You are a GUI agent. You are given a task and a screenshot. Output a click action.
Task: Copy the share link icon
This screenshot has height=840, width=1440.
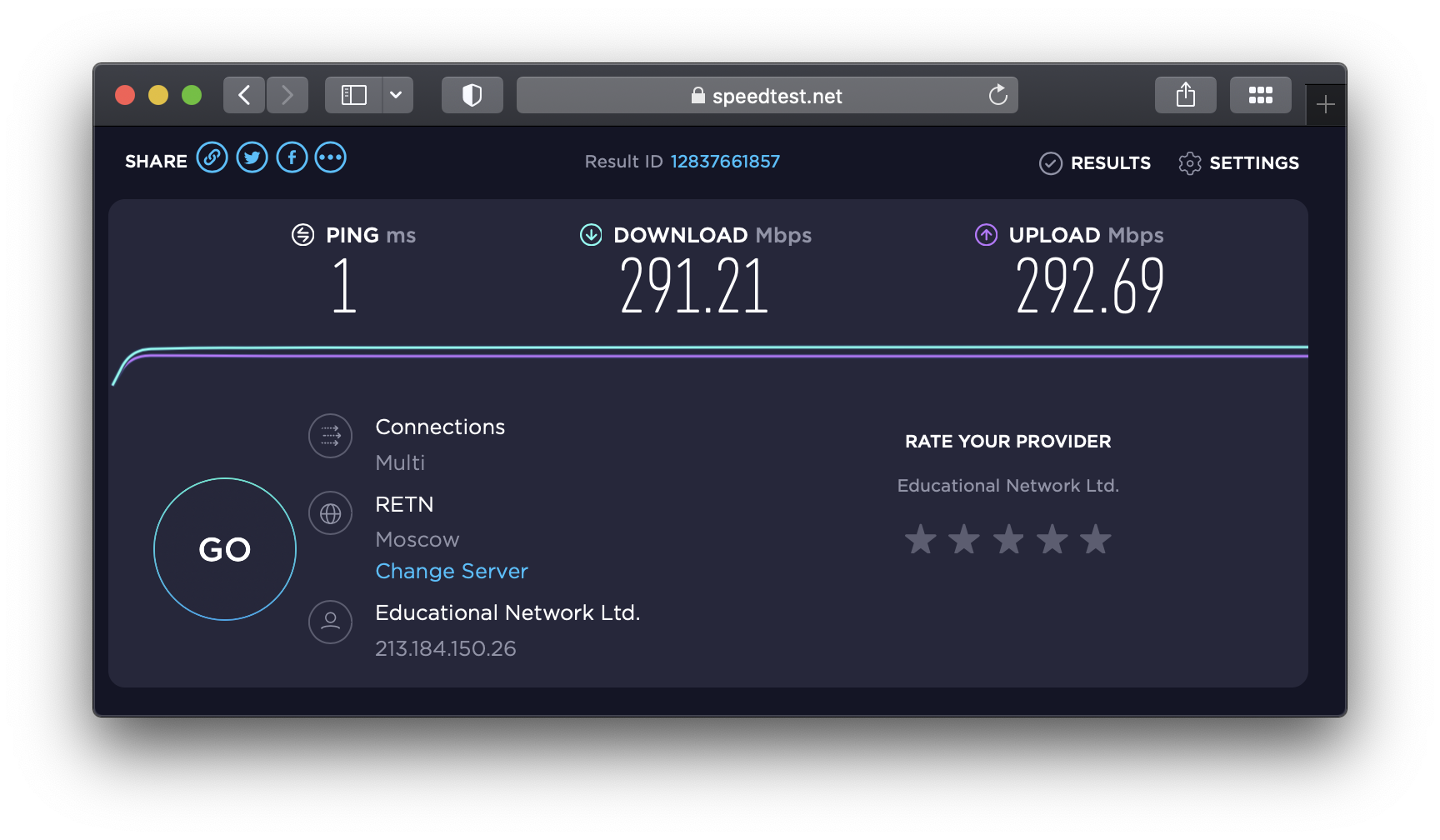point(212,157)
